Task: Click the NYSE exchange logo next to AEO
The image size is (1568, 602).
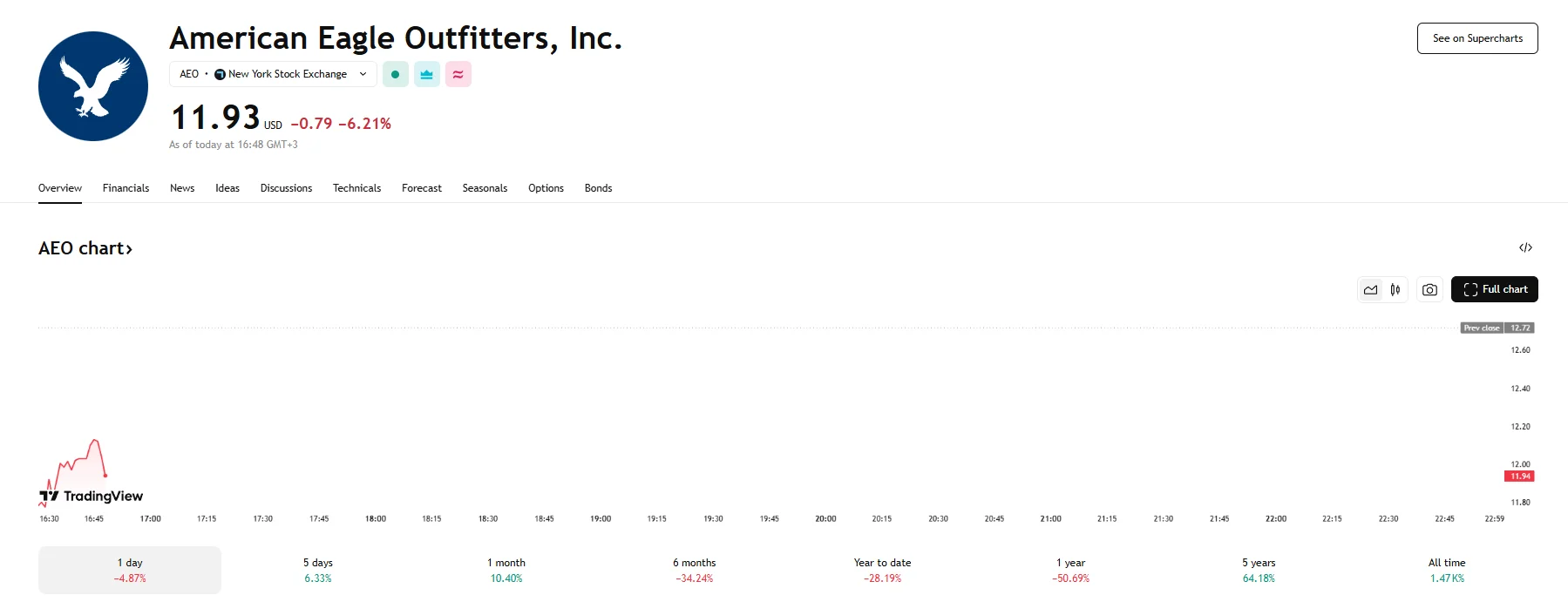Action: click(x=219, y=74)
